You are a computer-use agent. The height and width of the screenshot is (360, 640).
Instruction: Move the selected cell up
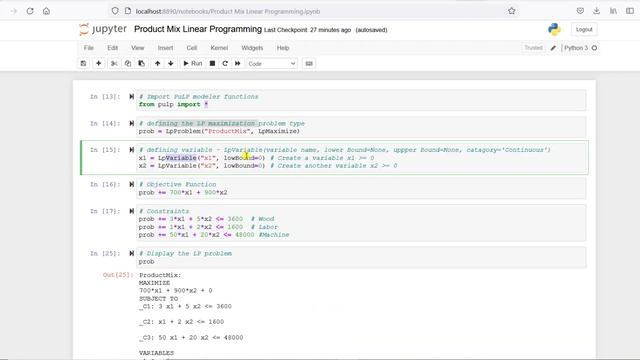(157, 63)
